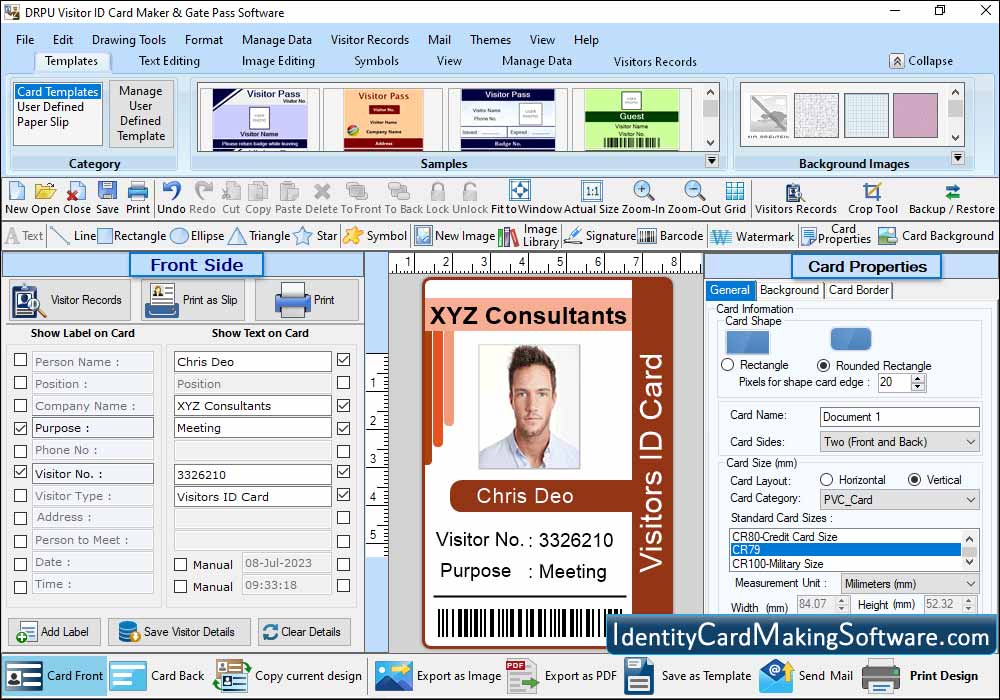This screenshot has width=1000, height=700.
Task: Click Fit to Window icon
Action: coord(520,191)
